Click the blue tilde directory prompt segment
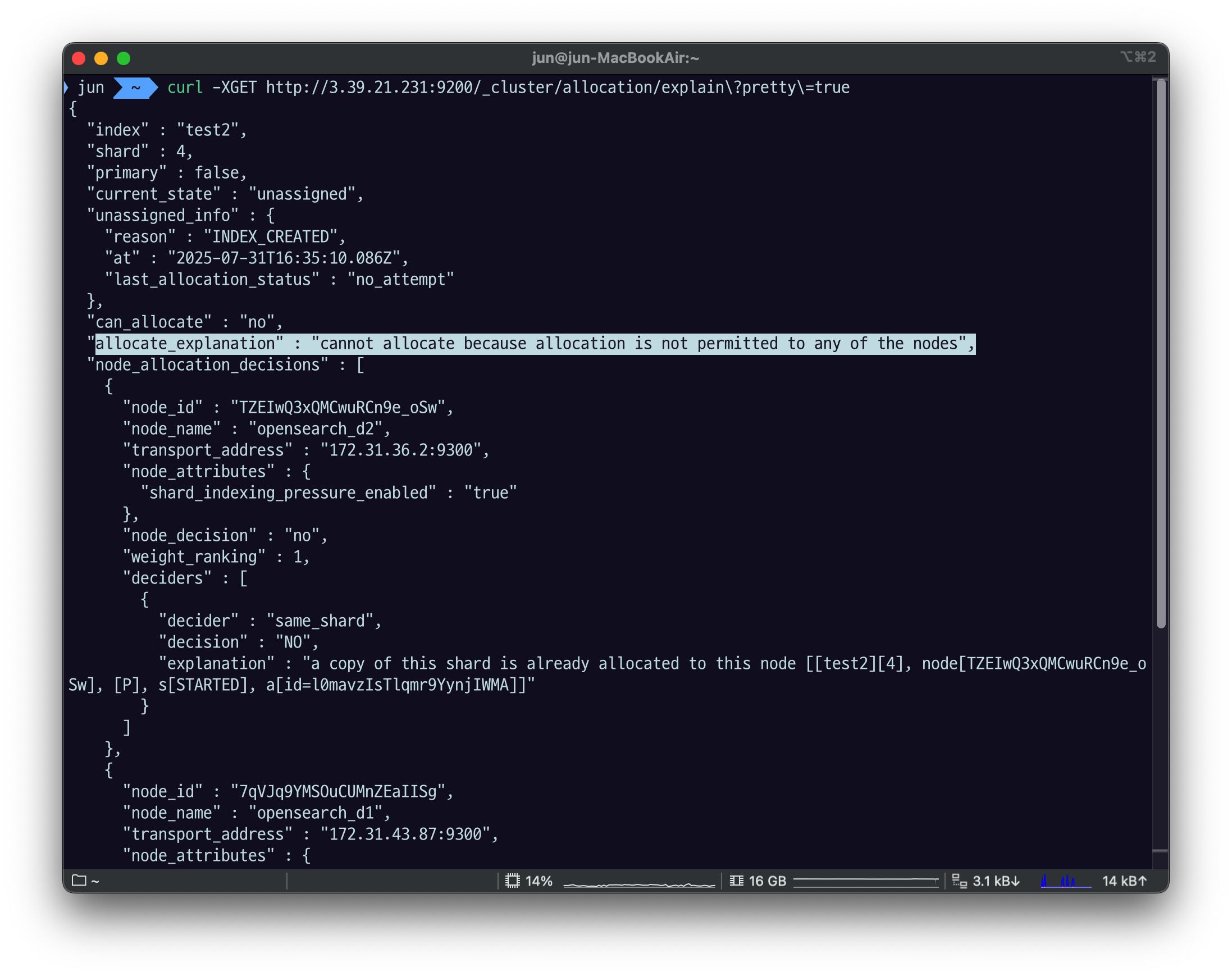This screenshot has height=976, width=1232. (135, 88)
